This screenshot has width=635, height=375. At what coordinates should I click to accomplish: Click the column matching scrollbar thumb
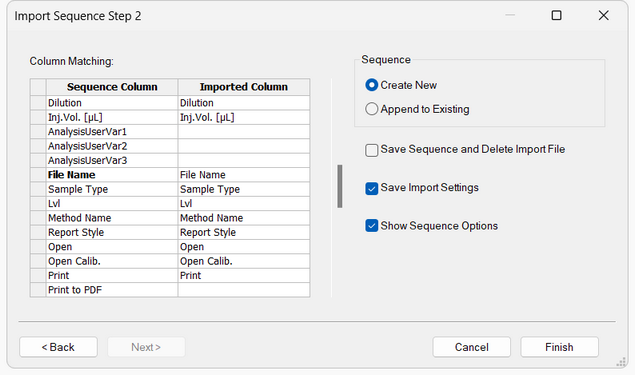click(x=340, y=186)
